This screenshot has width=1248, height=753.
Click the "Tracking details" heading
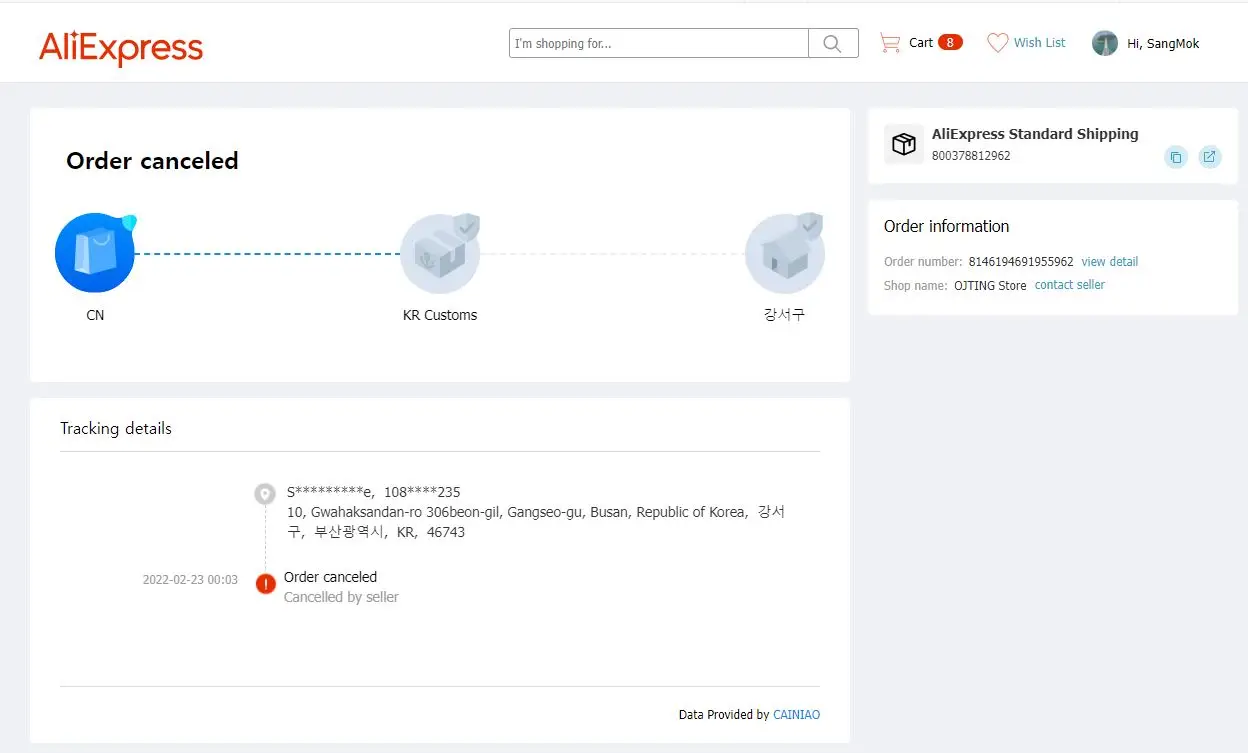116,428
